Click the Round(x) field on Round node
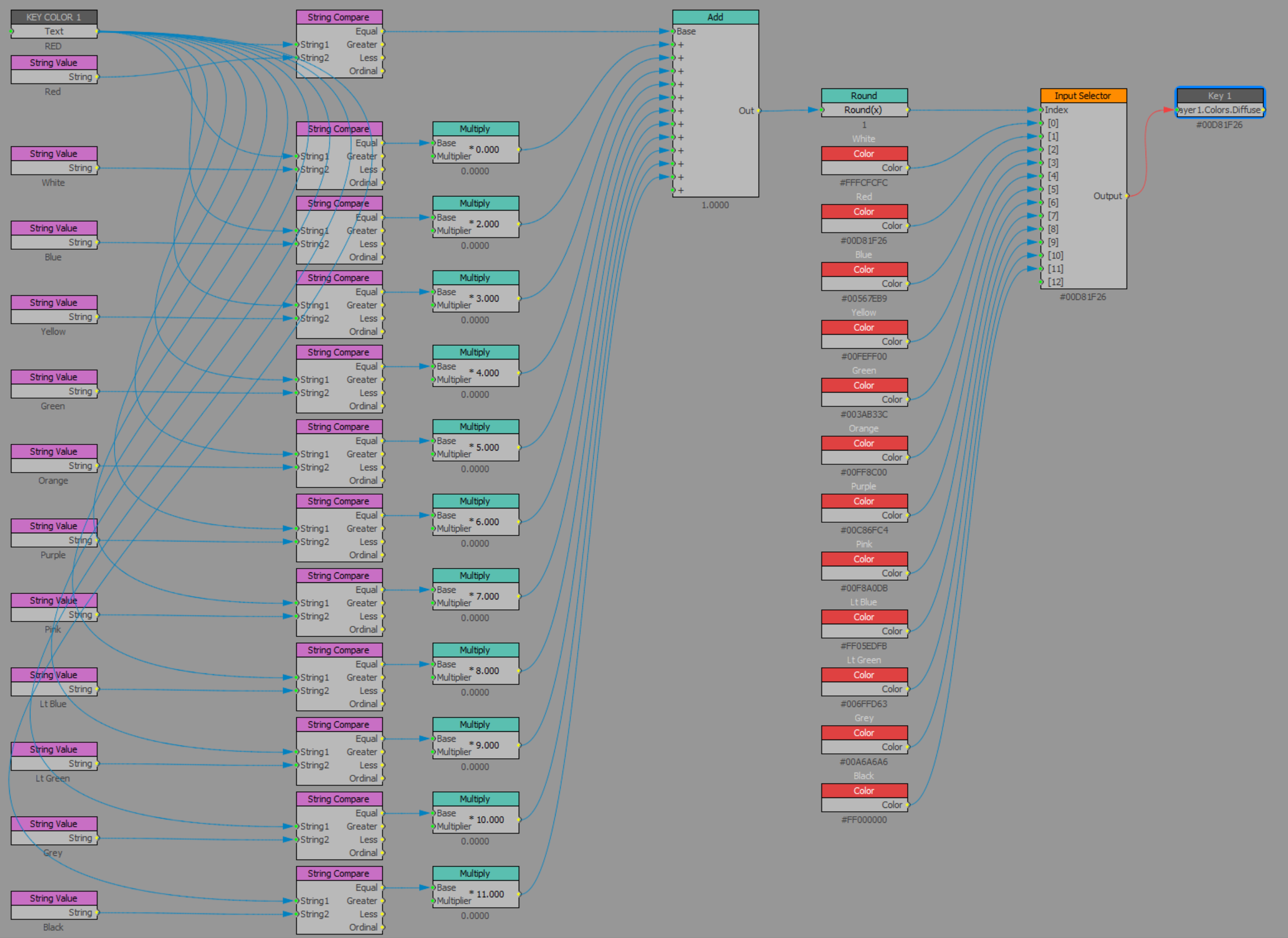Screen dimensions: 1288x938 (x=864, y=110)
